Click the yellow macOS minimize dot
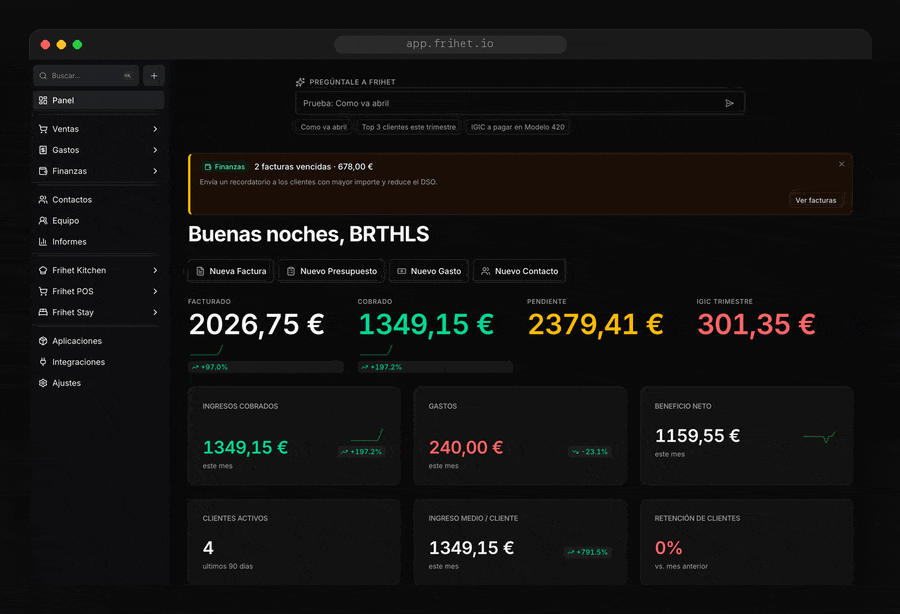 pyautogui.click(x=61, y=45)
